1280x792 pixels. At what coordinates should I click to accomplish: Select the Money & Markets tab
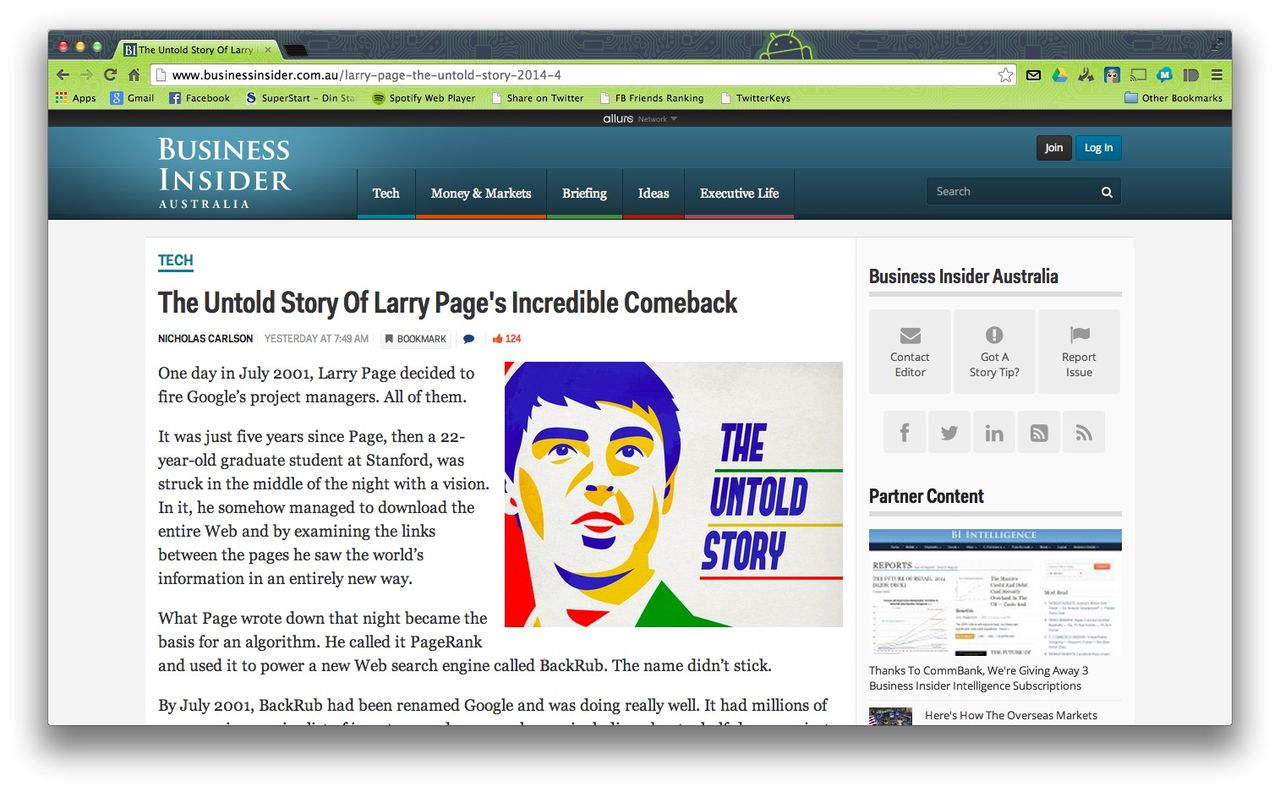point(481,193)
